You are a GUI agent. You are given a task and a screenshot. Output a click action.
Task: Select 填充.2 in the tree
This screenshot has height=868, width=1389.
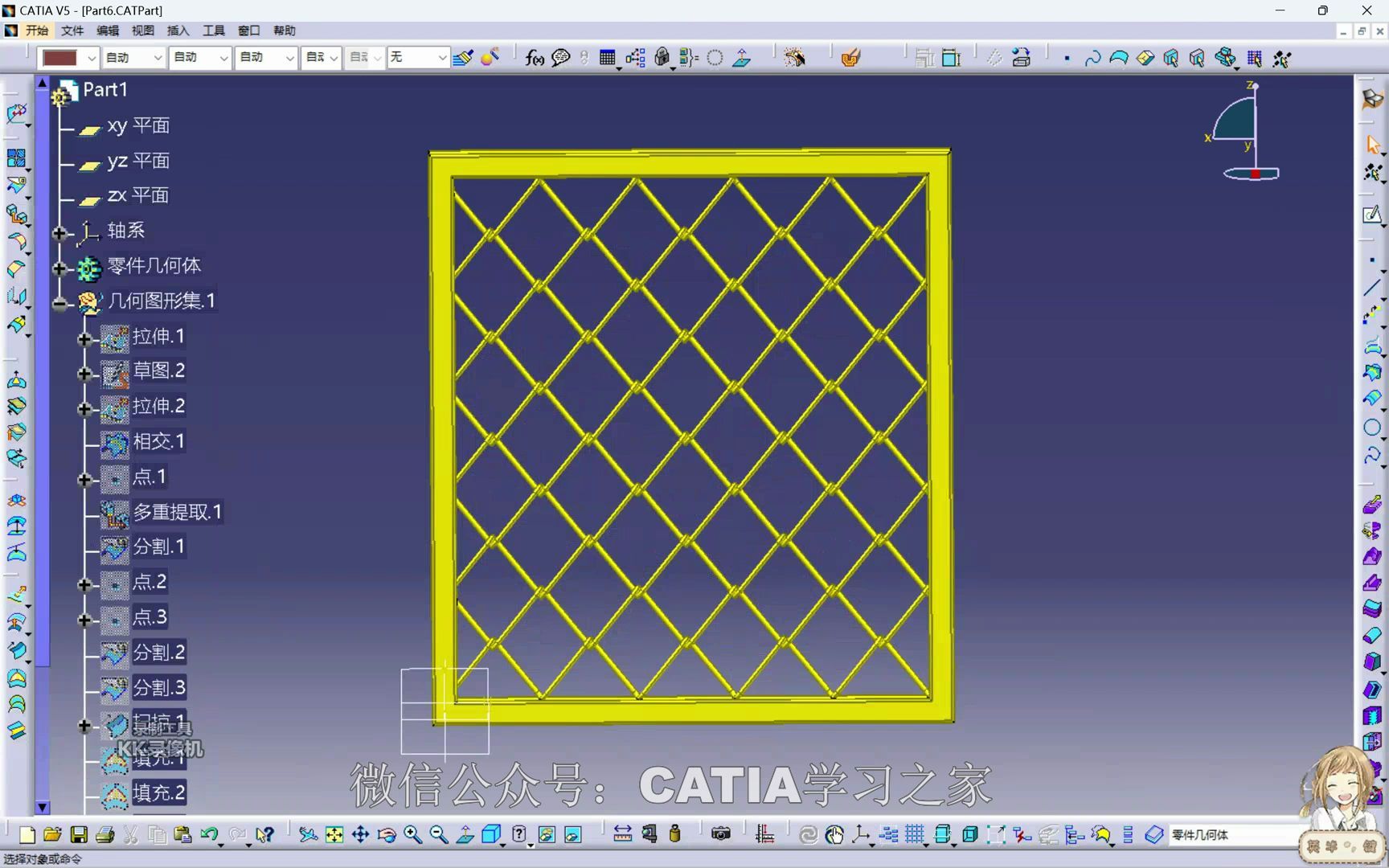tap(158, 792)
